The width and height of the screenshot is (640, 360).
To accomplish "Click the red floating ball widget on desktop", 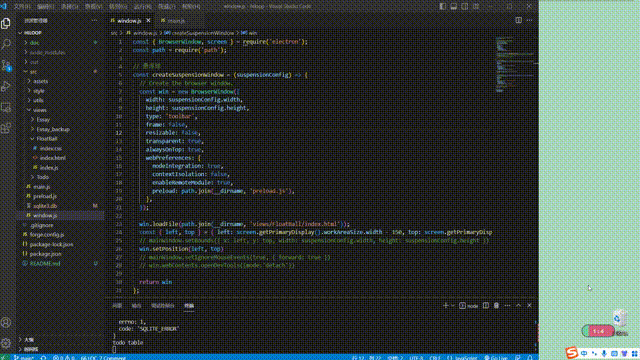I will (x=598, y=331).
